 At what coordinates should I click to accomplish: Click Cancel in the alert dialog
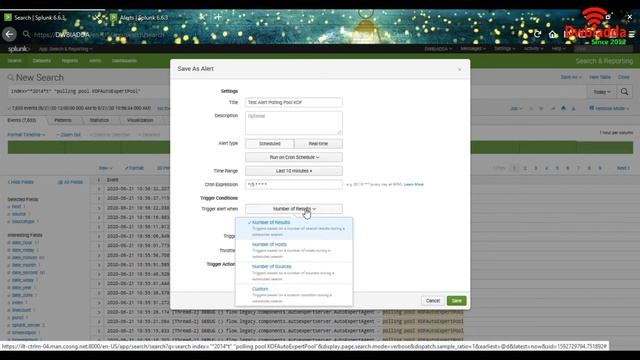(433, 301)
